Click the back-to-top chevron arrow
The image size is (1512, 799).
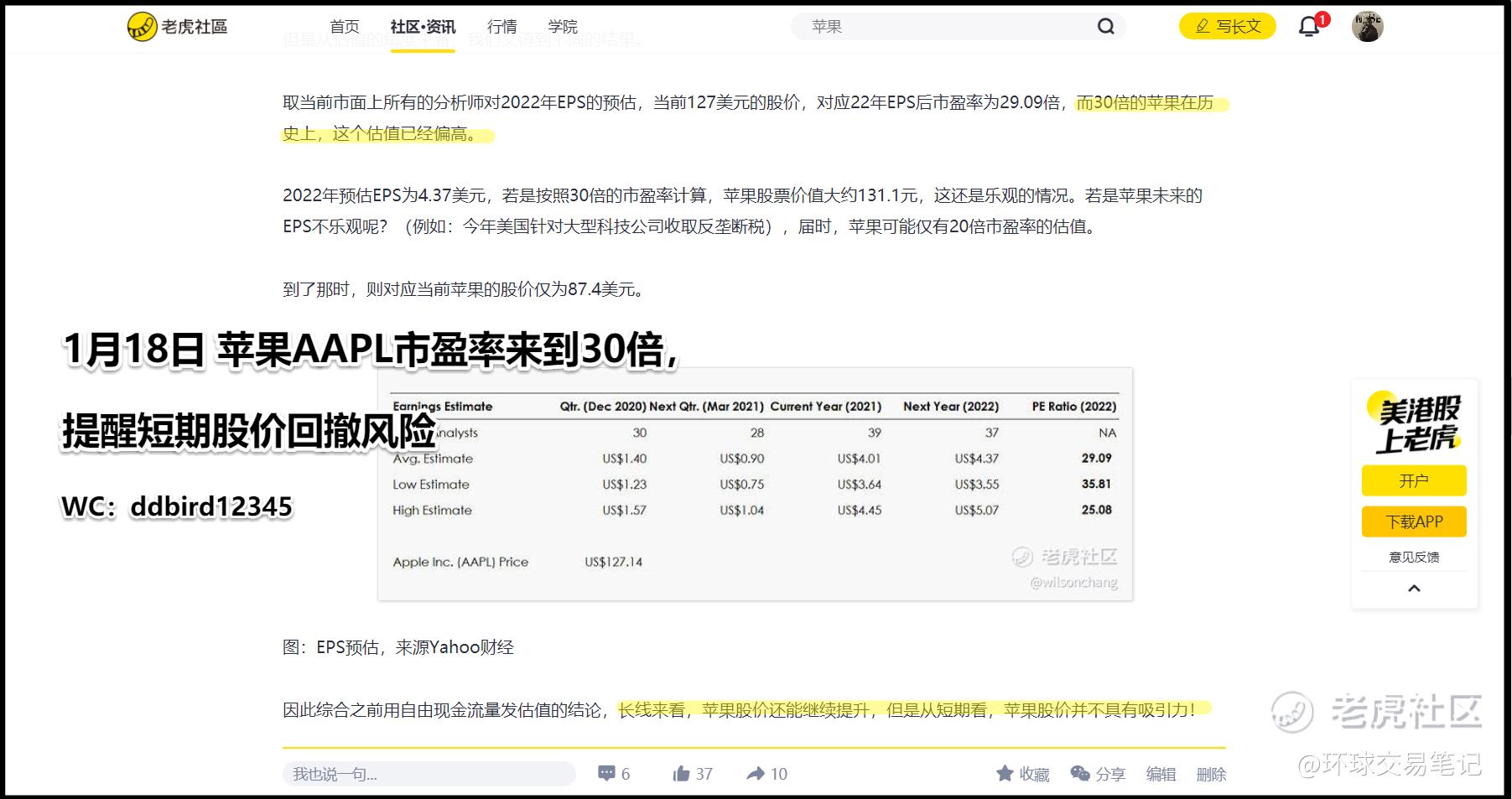click(x=1414, y=589)
